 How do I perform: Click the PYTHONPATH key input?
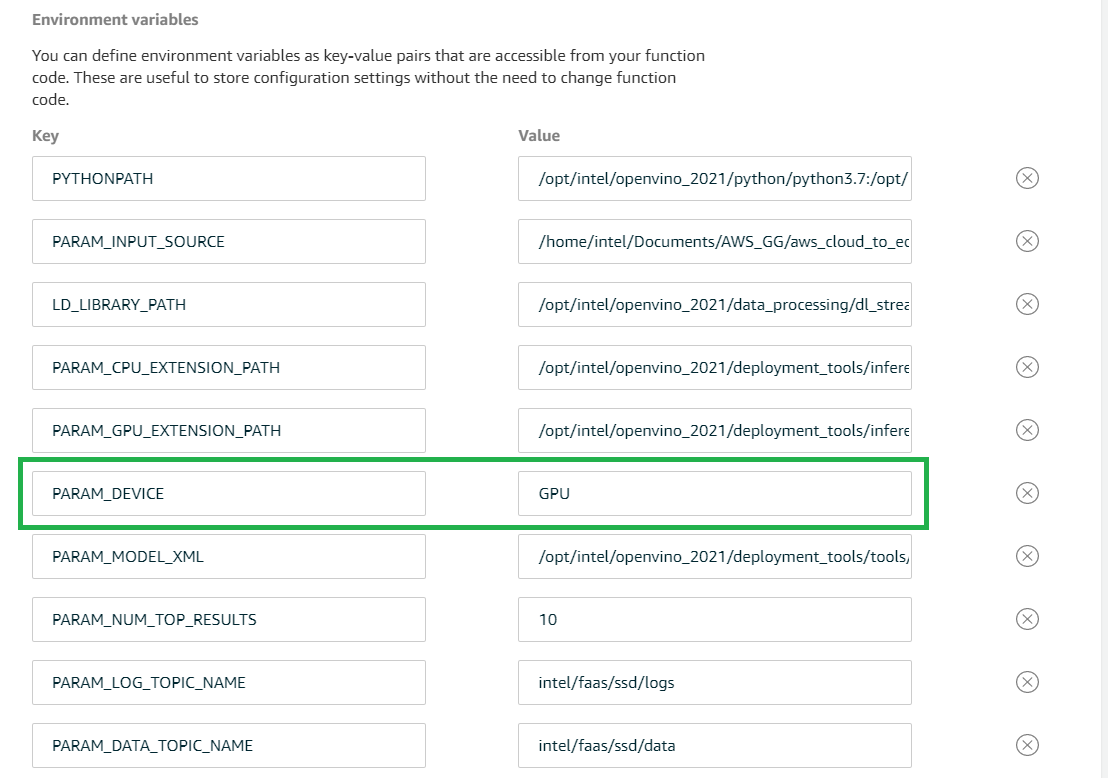pyautogui.click(x=228, y=178)
